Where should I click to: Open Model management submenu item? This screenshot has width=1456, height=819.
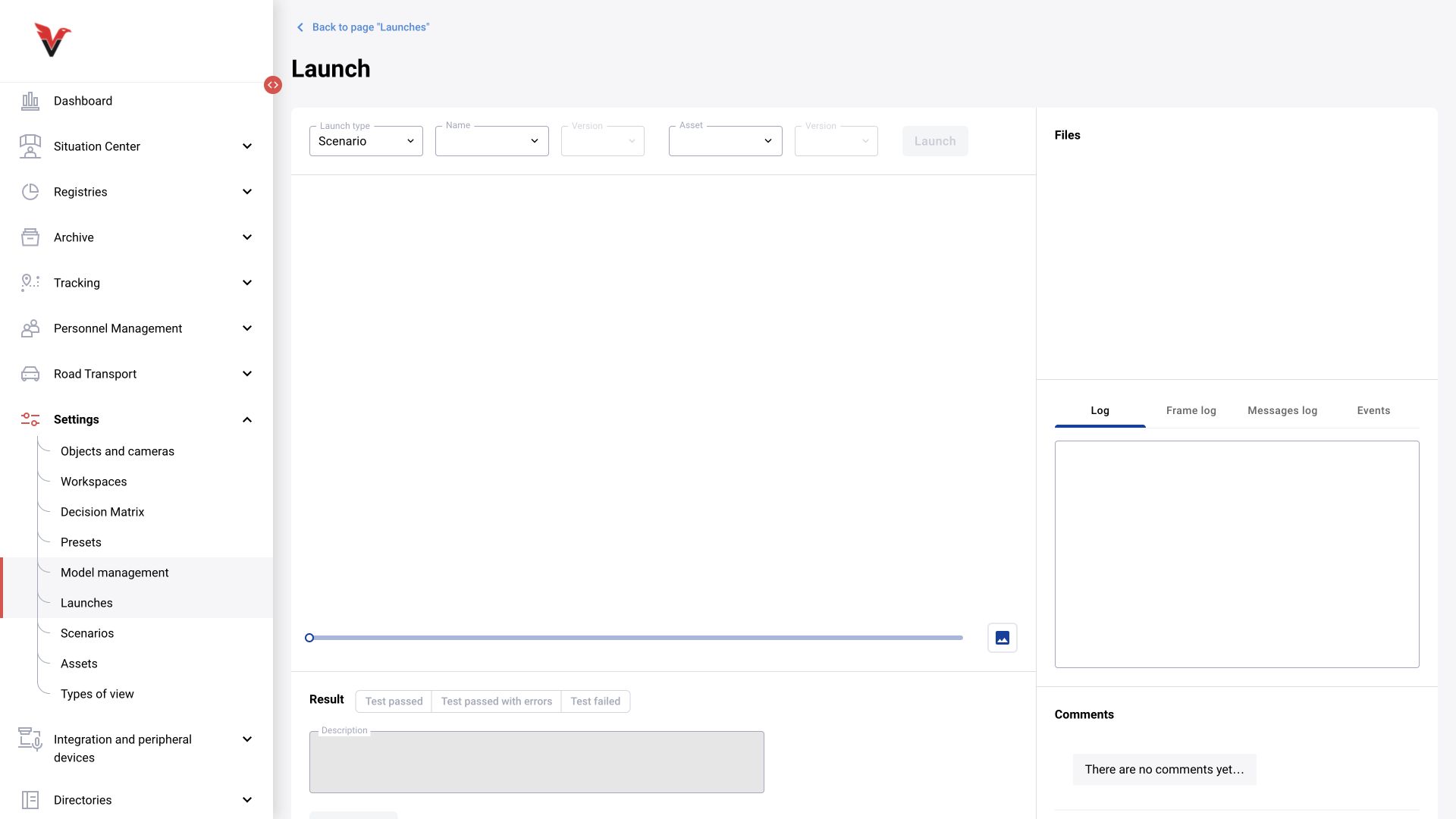pos(115,573)
